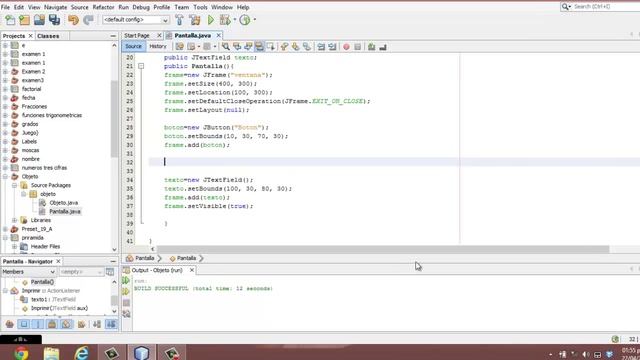Collapse the Pantalla constructor code fold
The width and height of the screenshot is (640, 360).
coord(141,66)
